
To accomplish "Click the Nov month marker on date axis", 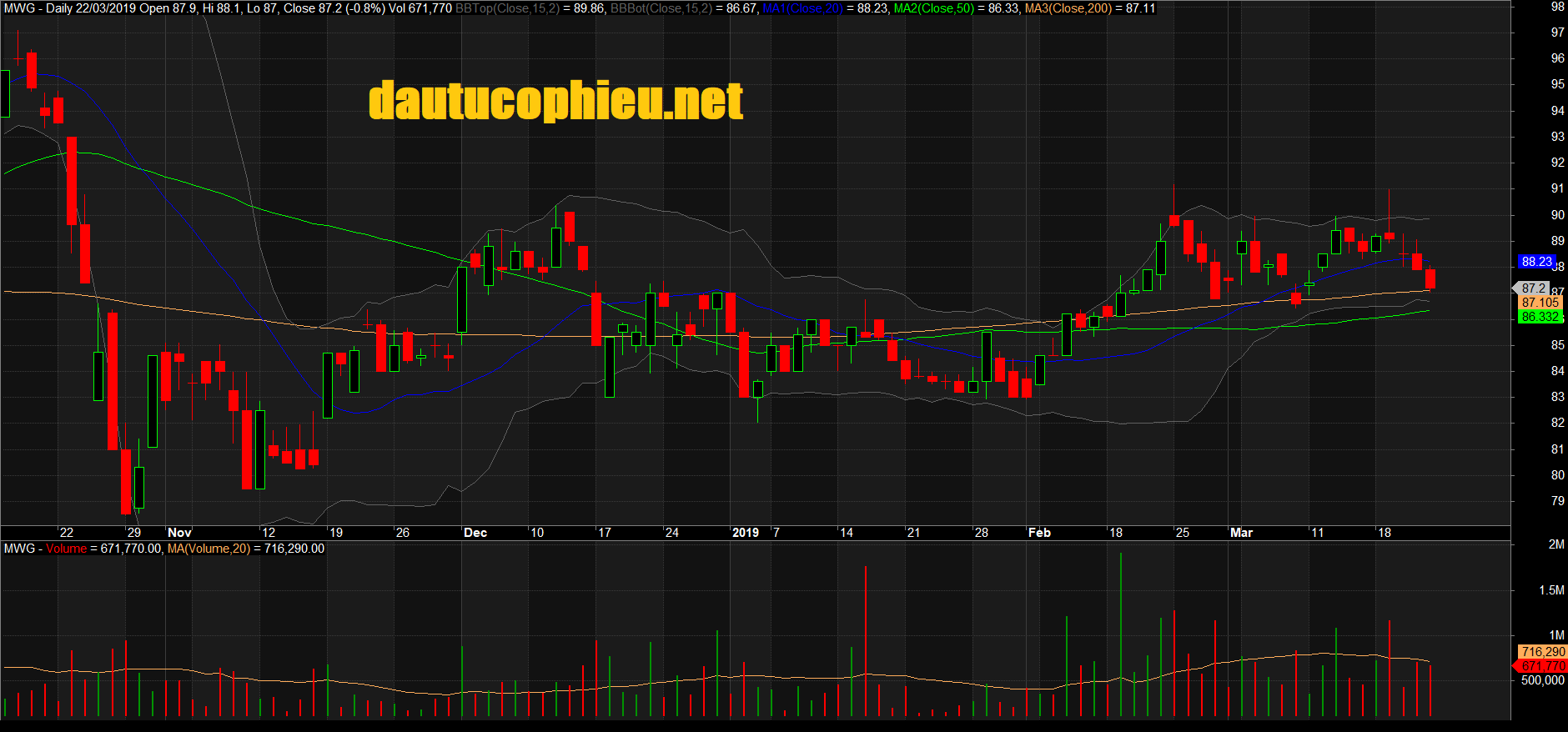I will tap(179, 533).
